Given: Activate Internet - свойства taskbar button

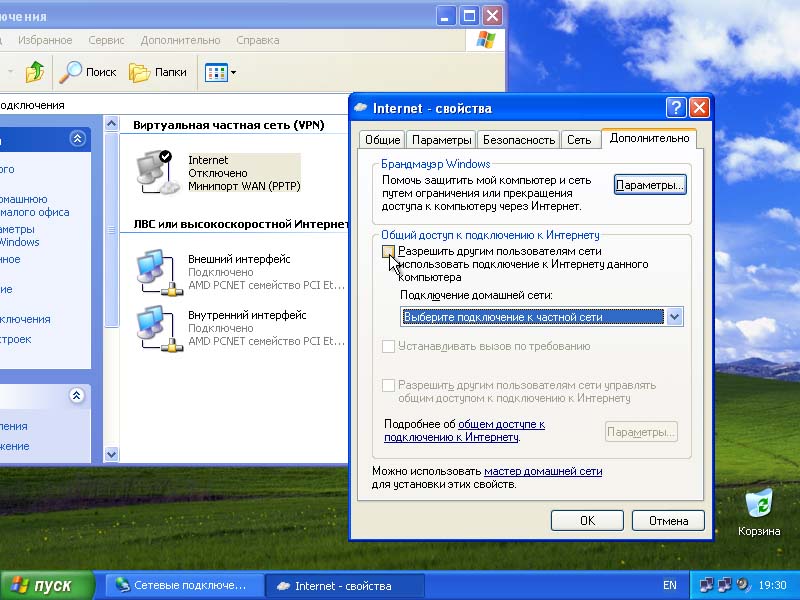Looking at the screenshot, I should pos(345,586).
